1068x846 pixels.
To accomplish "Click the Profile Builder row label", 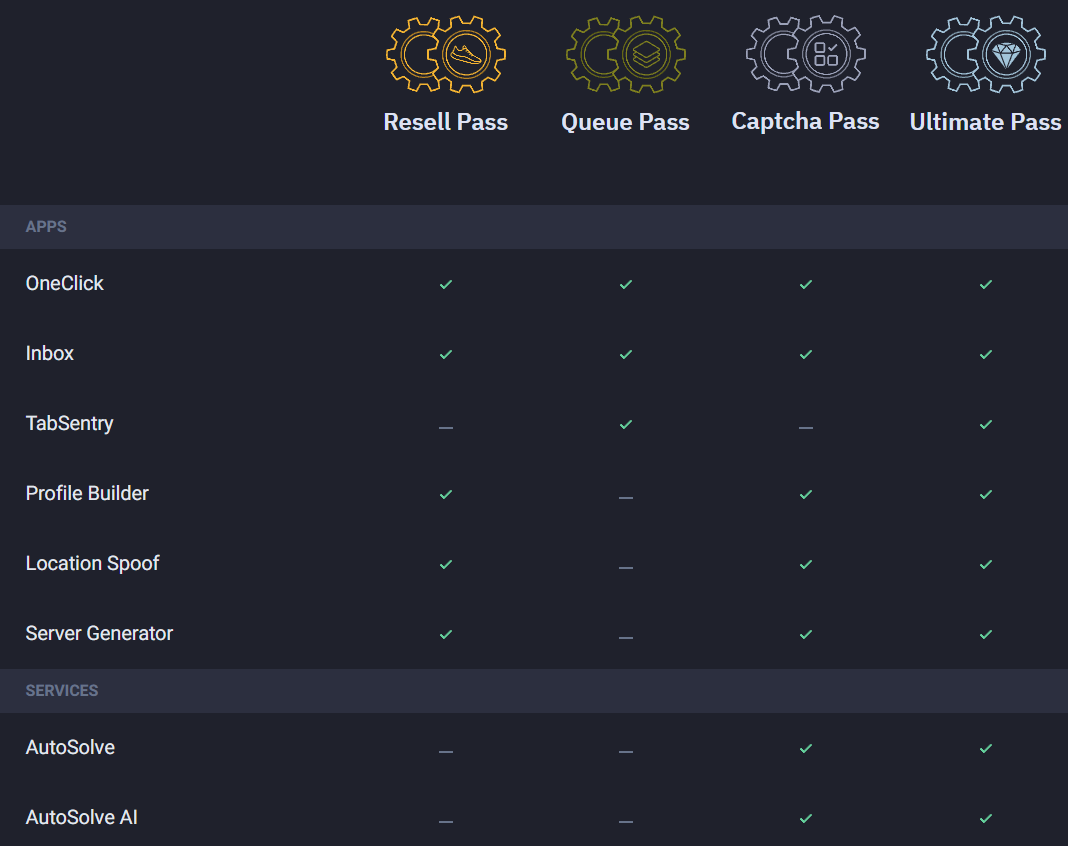I will click(x=87, y=493).
